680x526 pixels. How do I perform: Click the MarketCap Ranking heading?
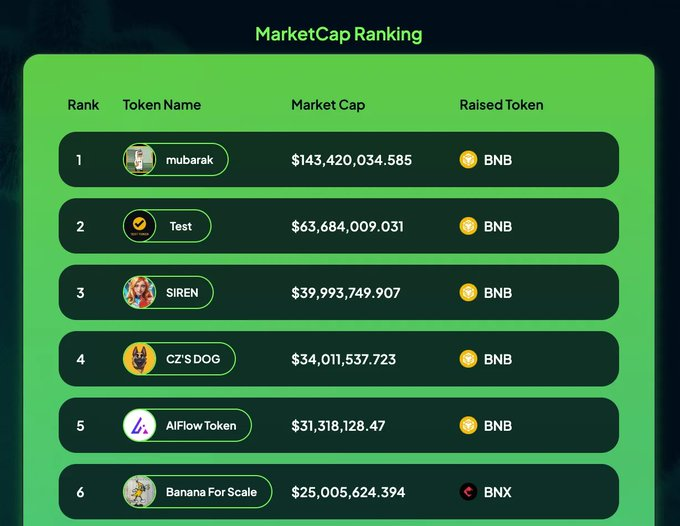339,34
